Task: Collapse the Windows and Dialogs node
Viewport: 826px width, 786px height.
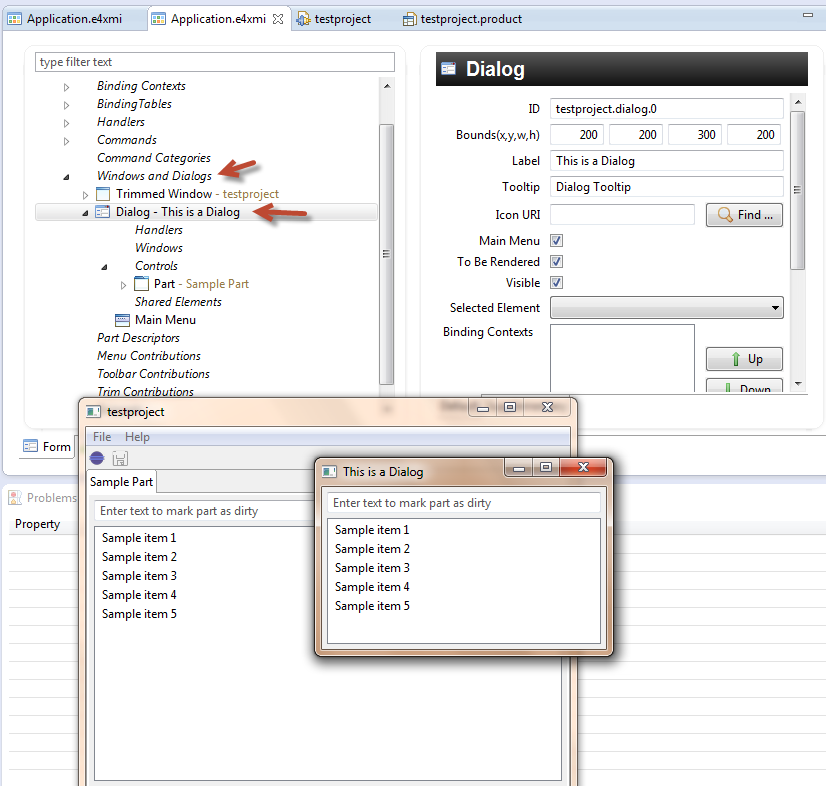Action: (x=66, y=177)
